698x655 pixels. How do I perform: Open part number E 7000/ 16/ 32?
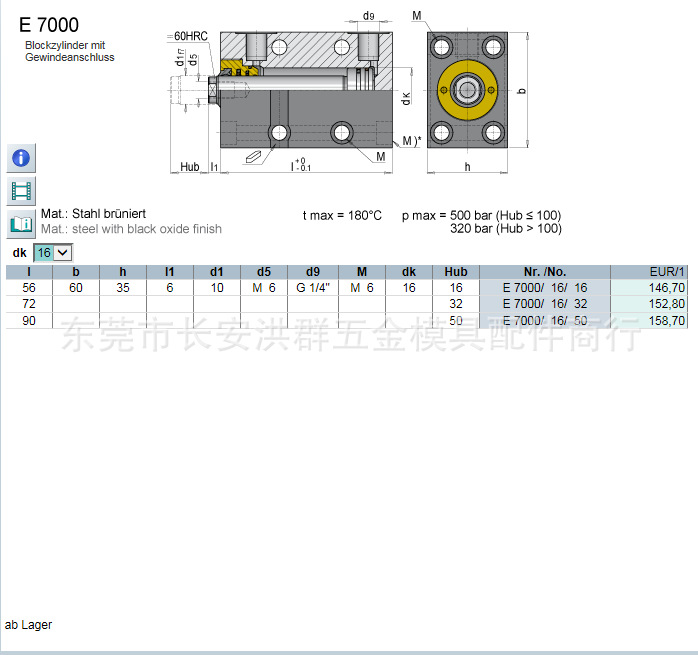point(544,303)
